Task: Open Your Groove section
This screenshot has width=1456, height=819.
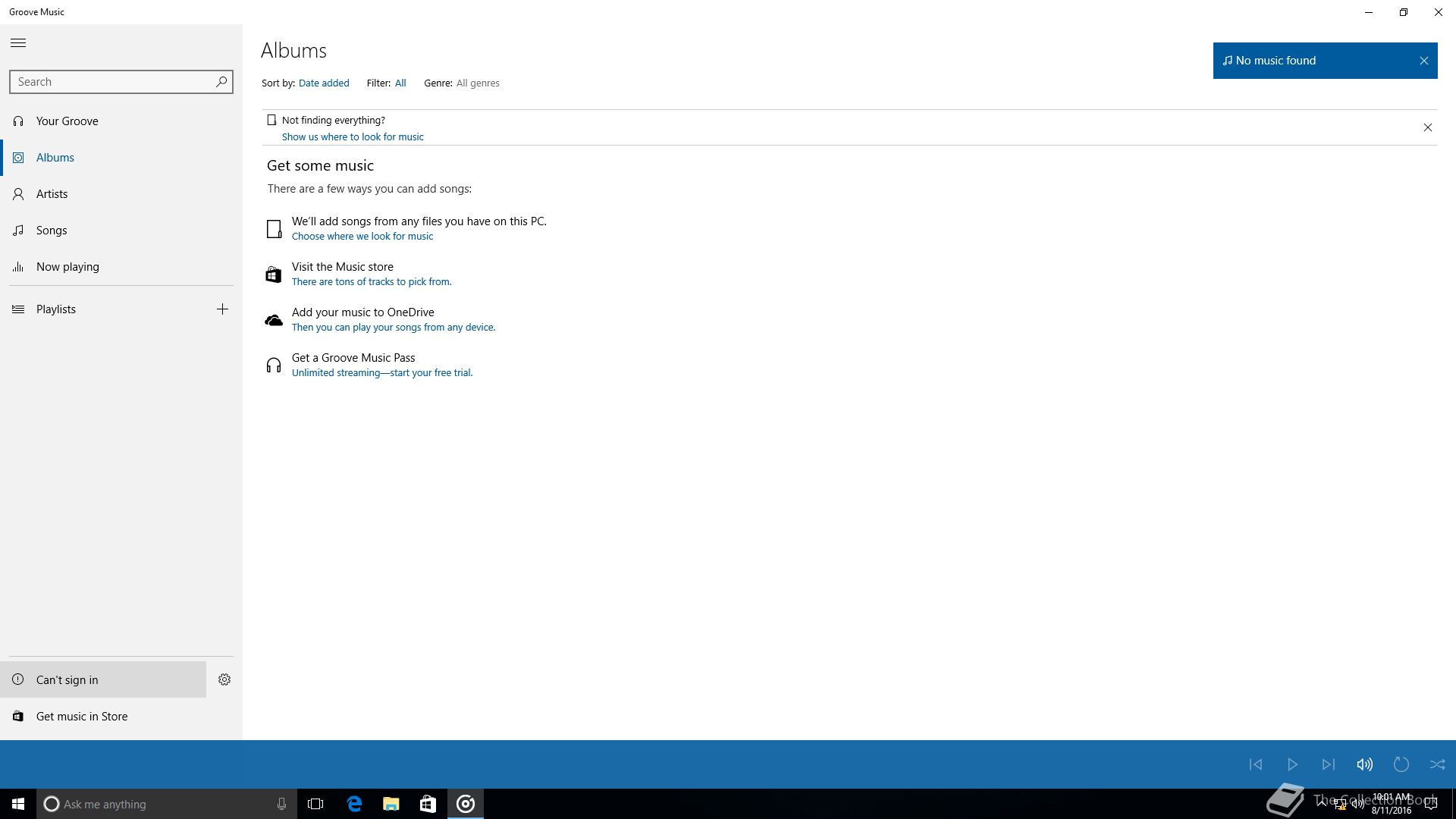Action: [121, 121]
